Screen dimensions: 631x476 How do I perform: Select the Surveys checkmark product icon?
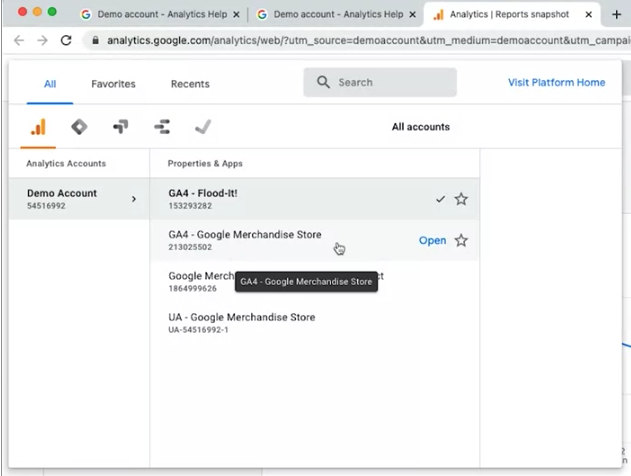click(x=203, y=127)
